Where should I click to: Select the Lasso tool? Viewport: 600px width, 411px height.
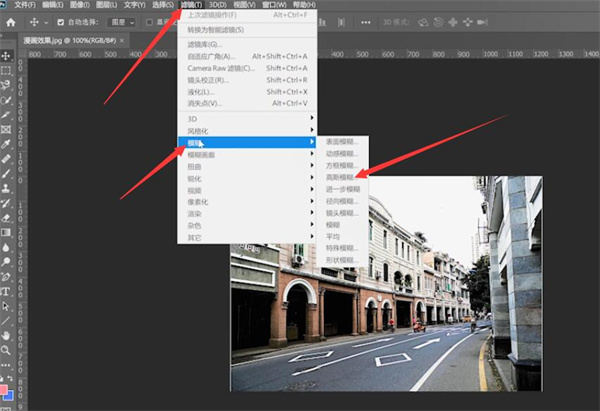[x=6, y=85]
